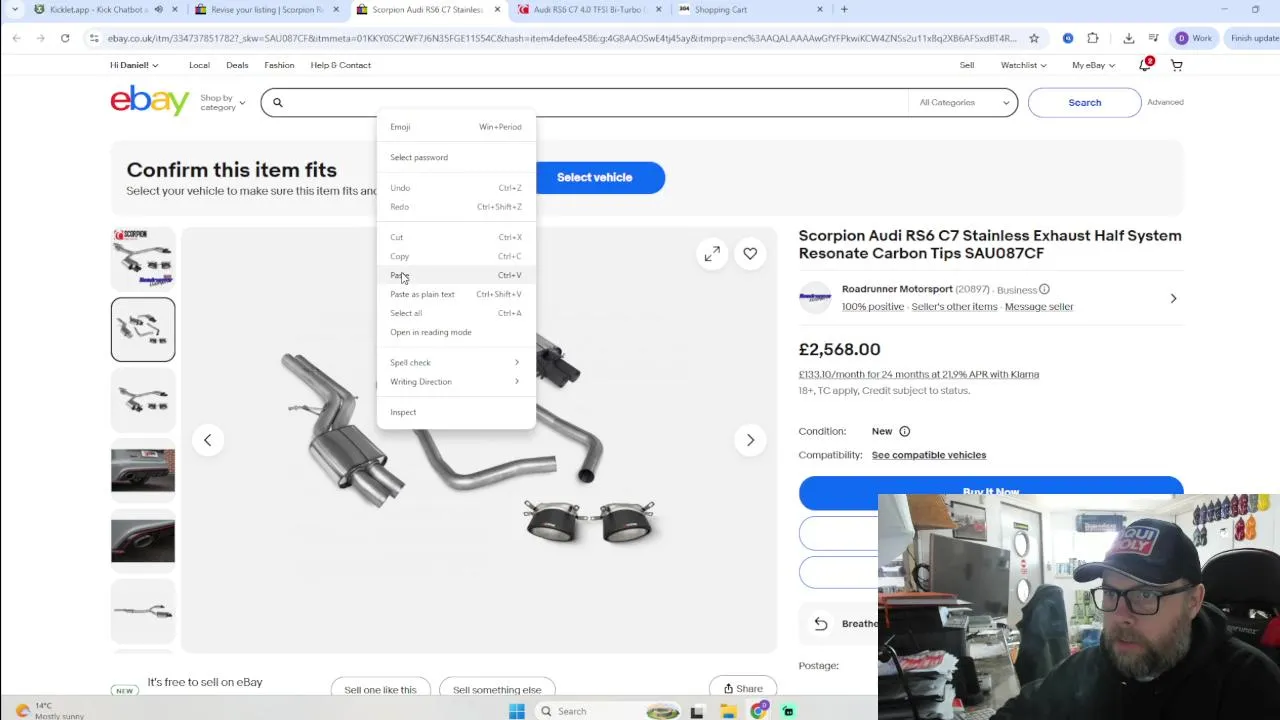Open the Advanced search link
The image size is (1280, 720).
tap(1165, 102)
